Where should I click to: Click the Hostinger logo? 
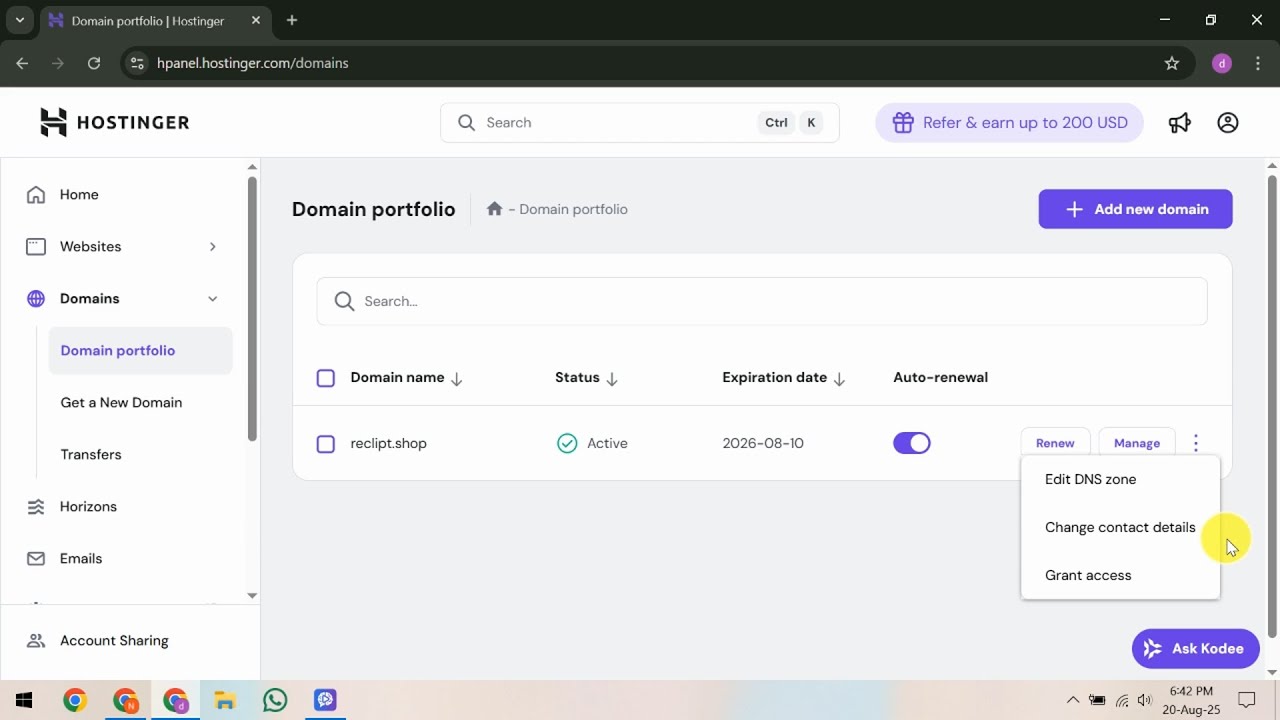pos(114,122)
